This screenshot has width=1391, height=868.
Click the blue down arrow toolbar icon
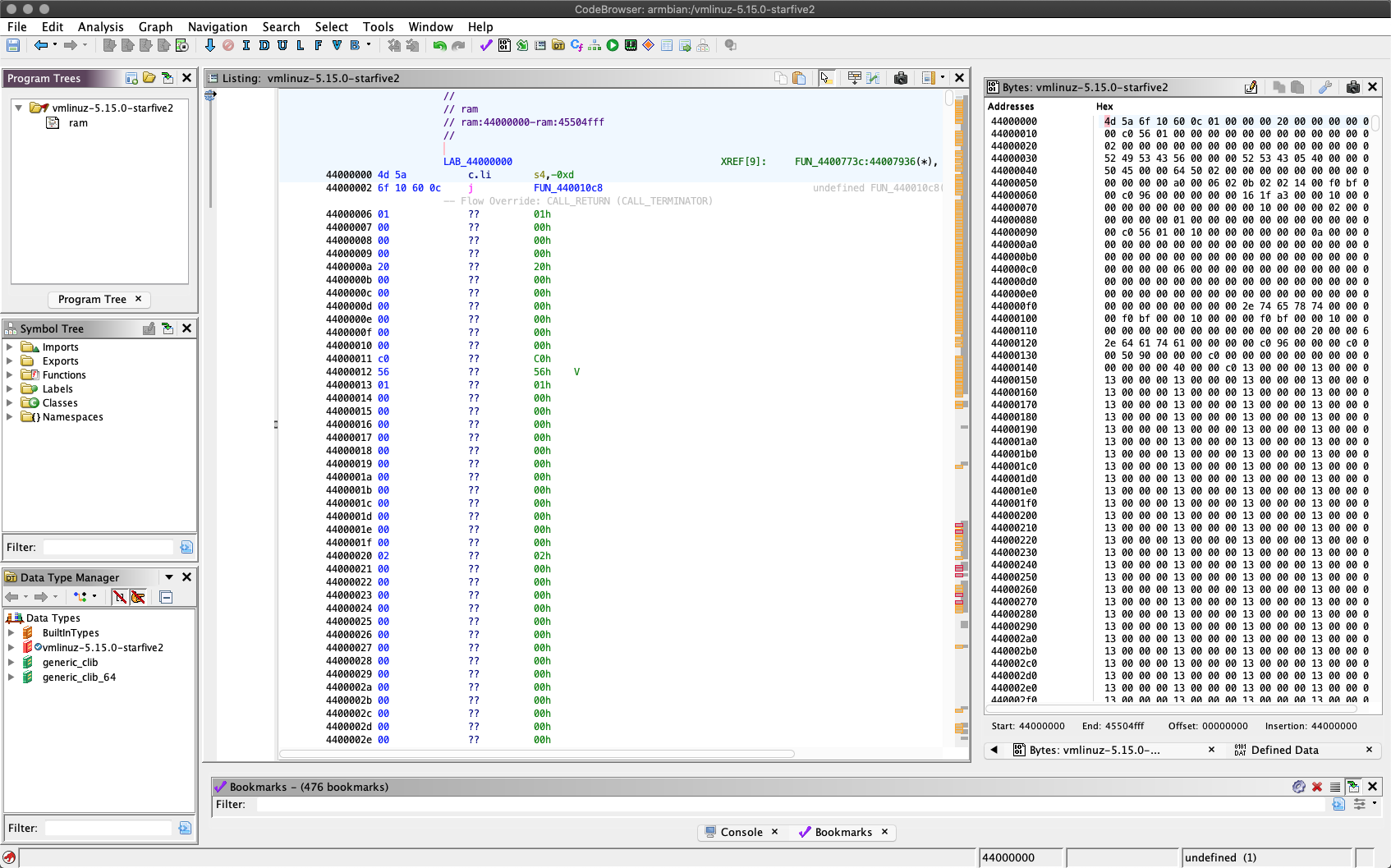tap(209, 46)
